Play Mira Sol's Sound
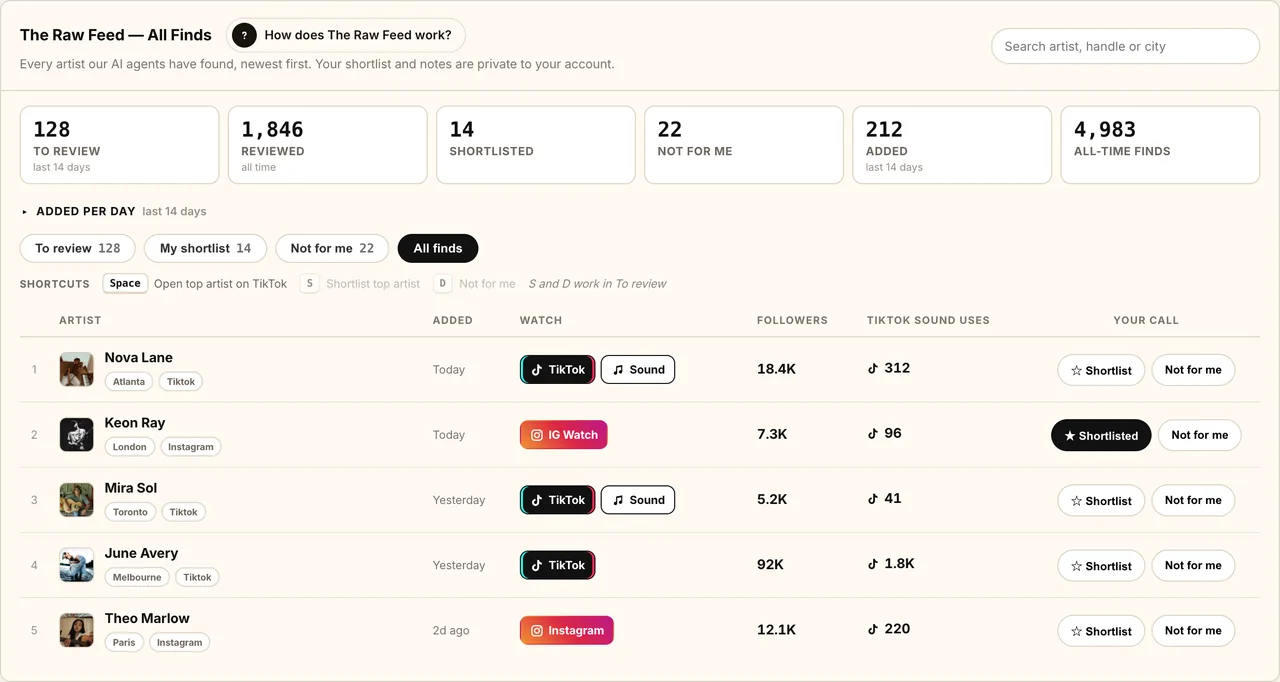1280x682 pixels. tap(638, 500)
